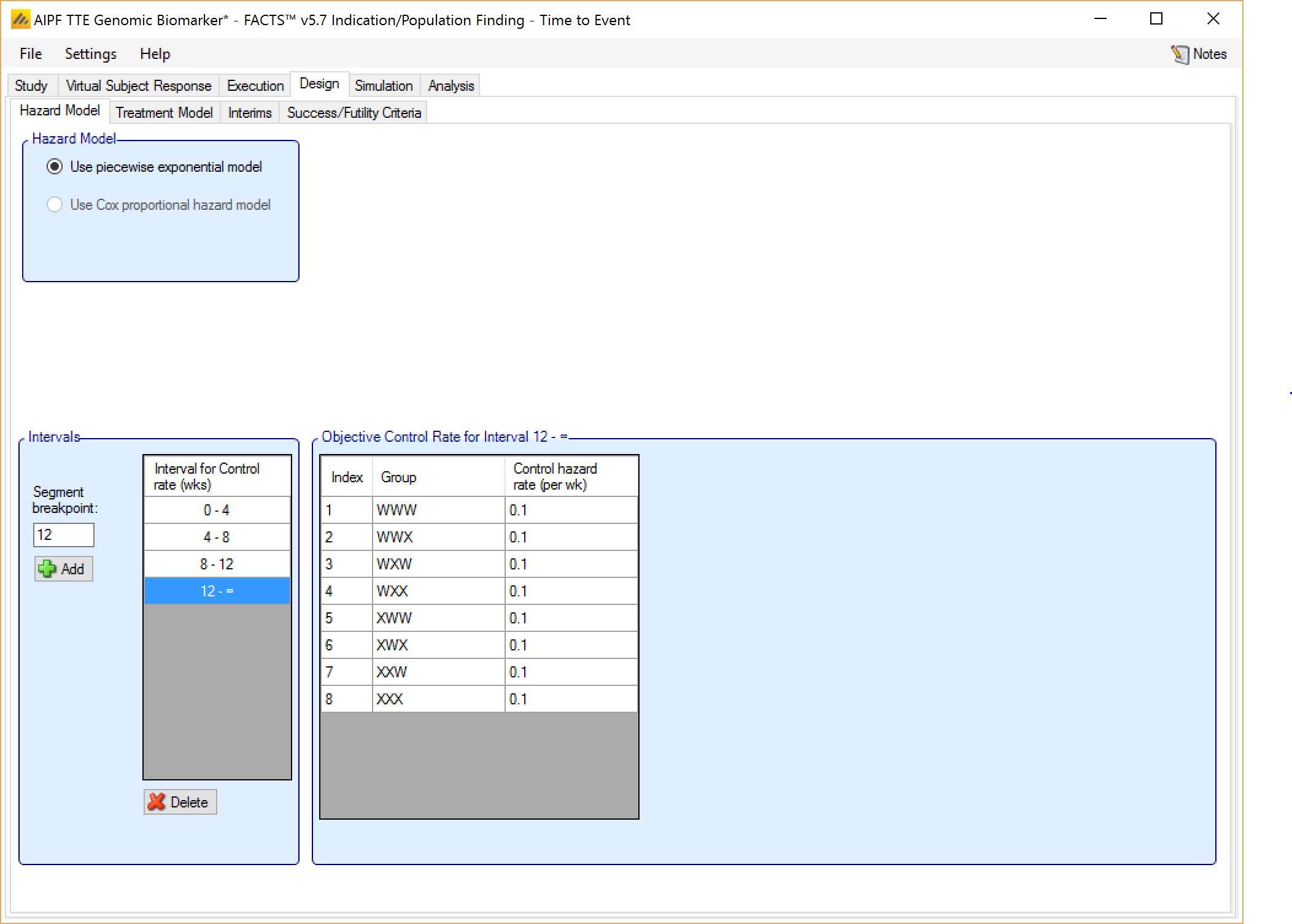Switch to Virtual Subject Response tab
This screenshot has width=1292, height=924.
click(138, 86)
